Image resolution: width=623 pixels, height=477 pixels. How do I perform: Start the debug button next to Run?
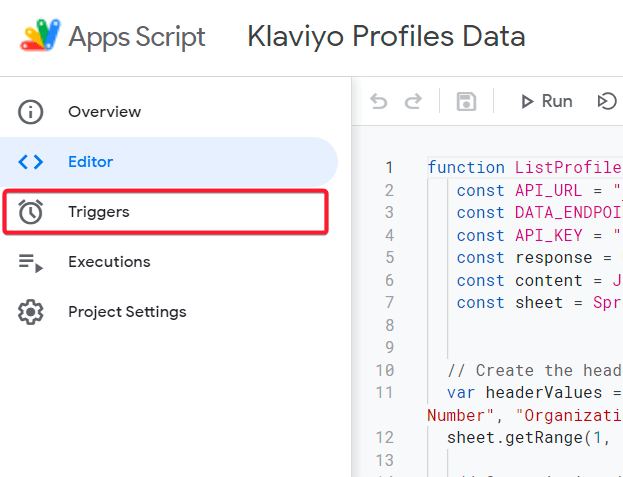[x=607, y=101]
